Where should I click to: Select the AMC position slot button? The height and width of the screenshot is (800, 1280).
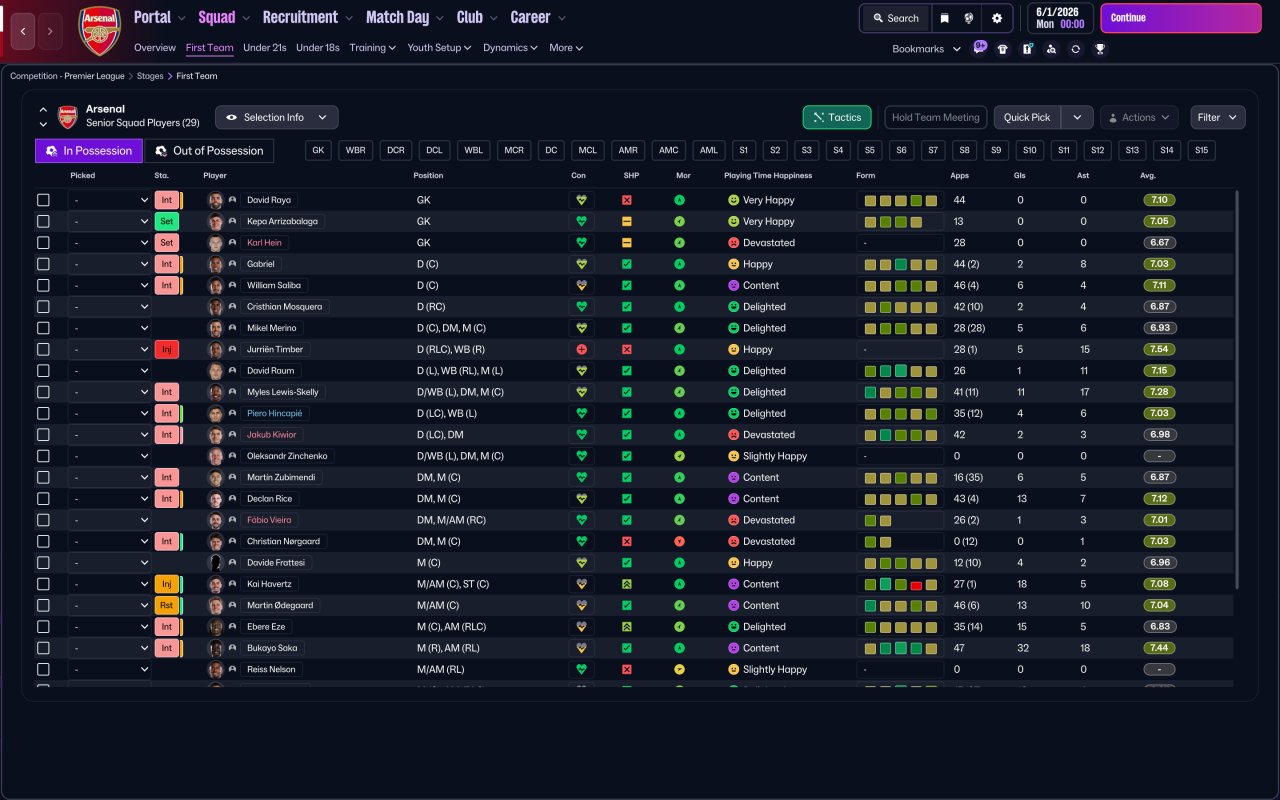tap(669, 151)
